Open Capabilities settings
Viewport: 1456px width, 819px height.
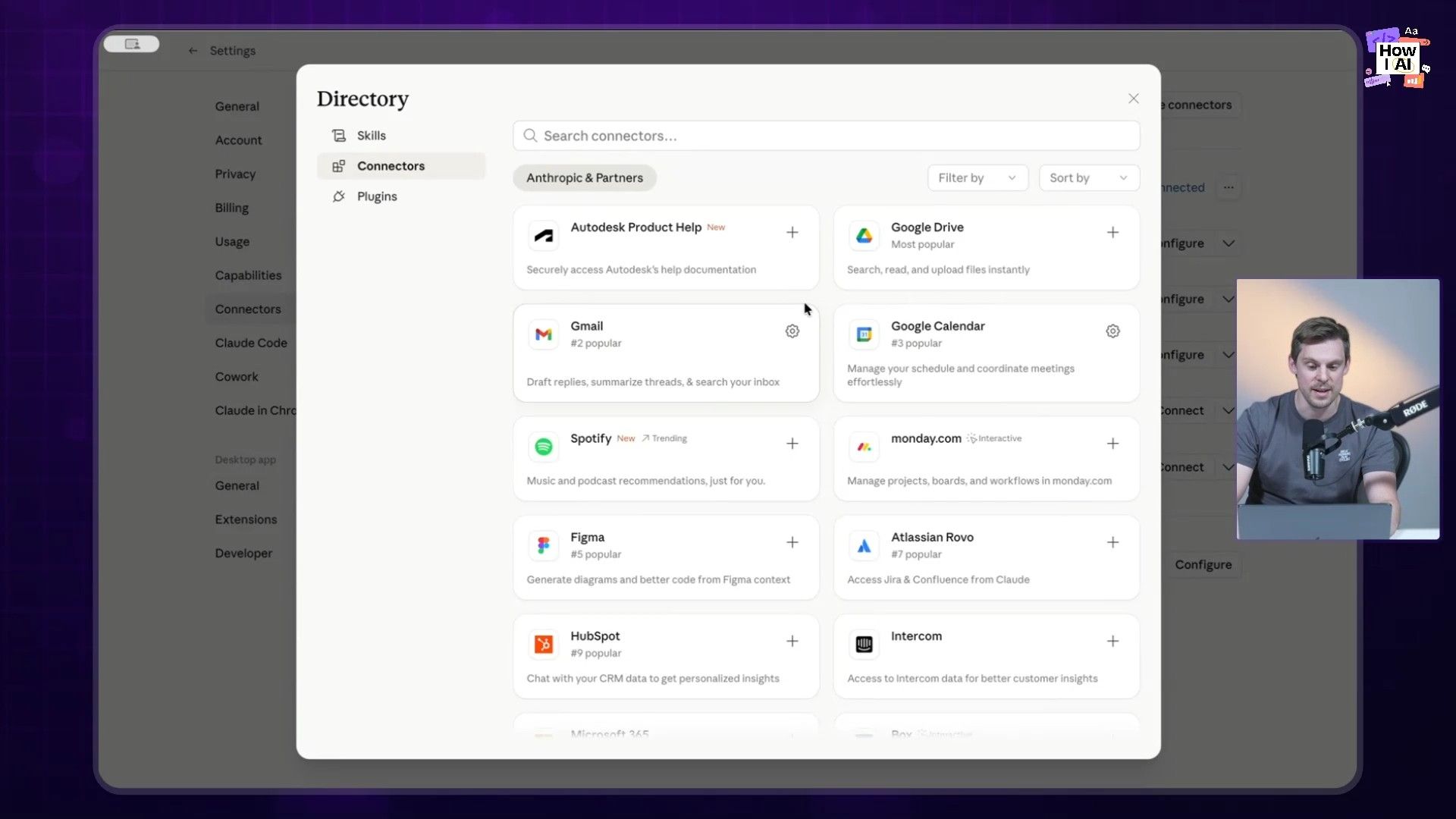248,275
